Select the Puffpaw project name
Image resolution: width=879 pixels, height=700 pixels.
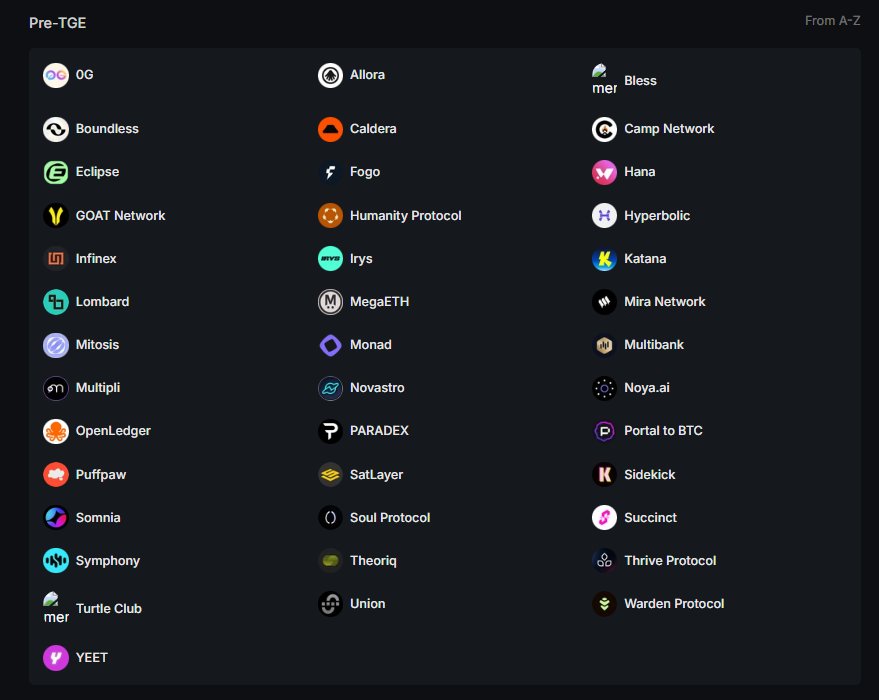[x=101, y=475]
